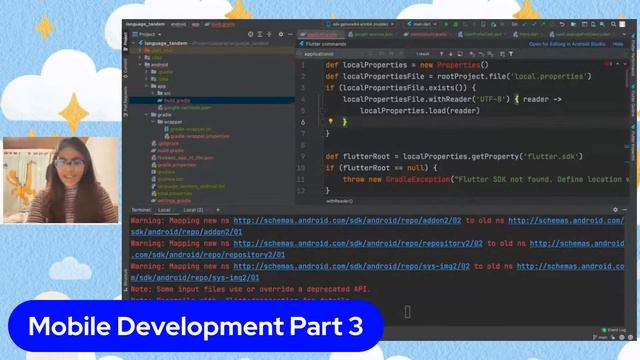Image resolution: width=640 pixels, height=360 pixels.
Task: Select language_tandem_android.iml file
Action: (191, 186)
